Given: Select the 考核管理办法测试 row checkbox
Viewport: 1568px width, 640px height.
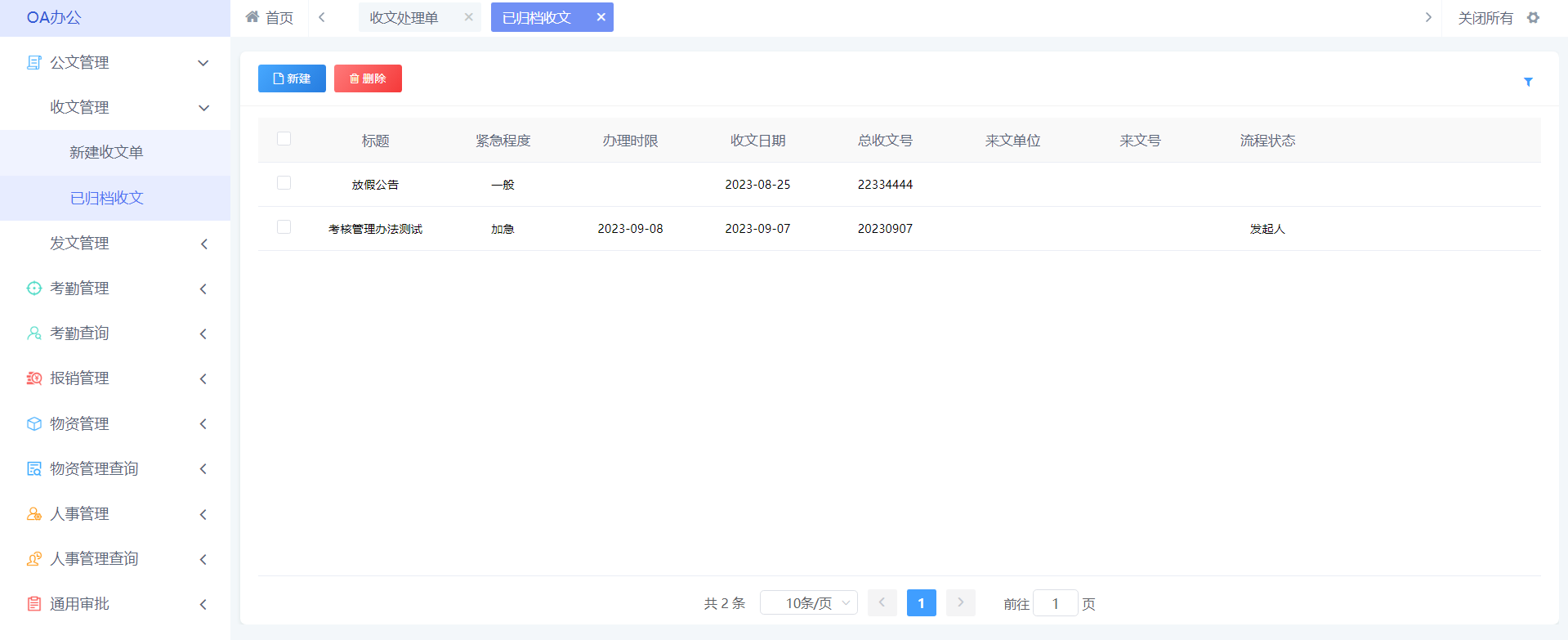Looking at the screenshot, I should (284, 227).
